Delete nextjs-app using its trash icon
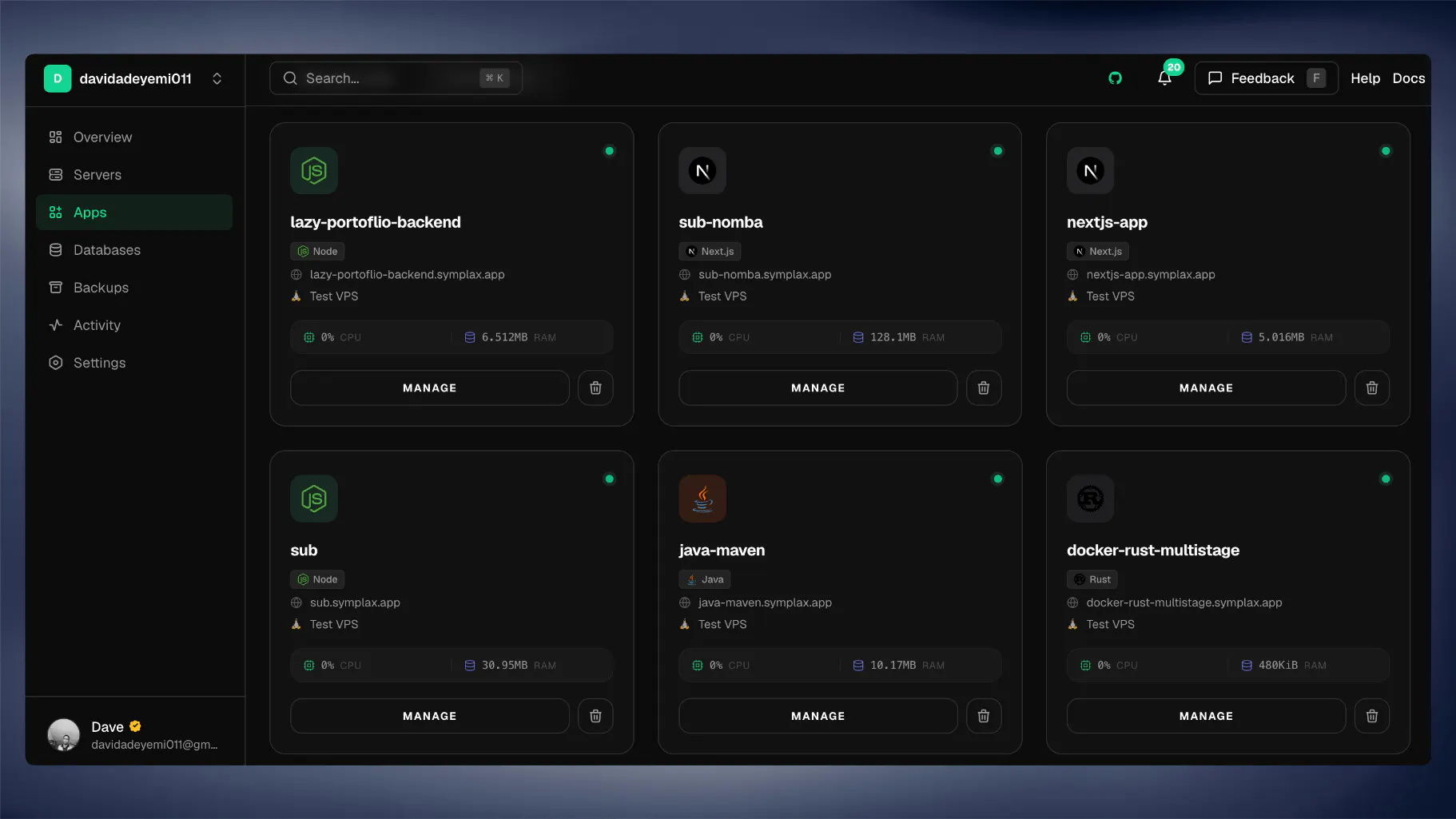Viewport: 1456px width, 819px height. coord(1372,388)
